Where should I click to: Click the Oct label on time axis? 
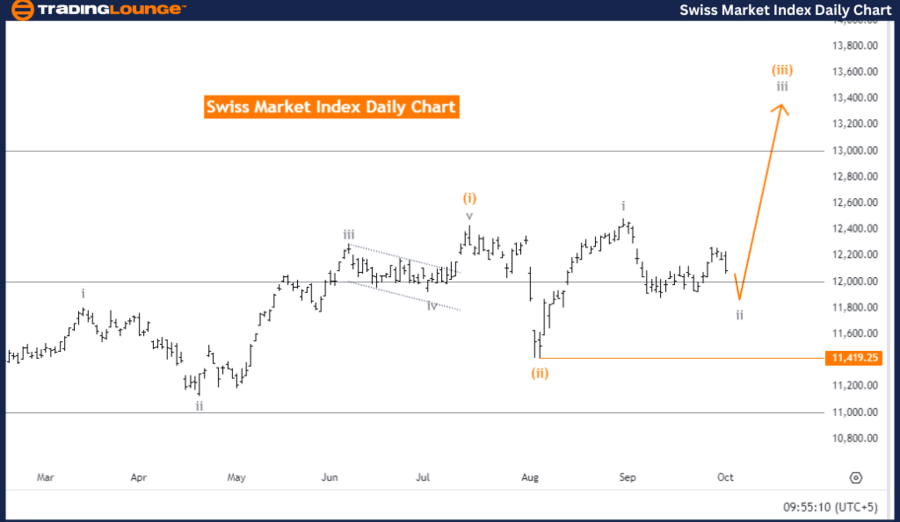click(x=726, y=477)
